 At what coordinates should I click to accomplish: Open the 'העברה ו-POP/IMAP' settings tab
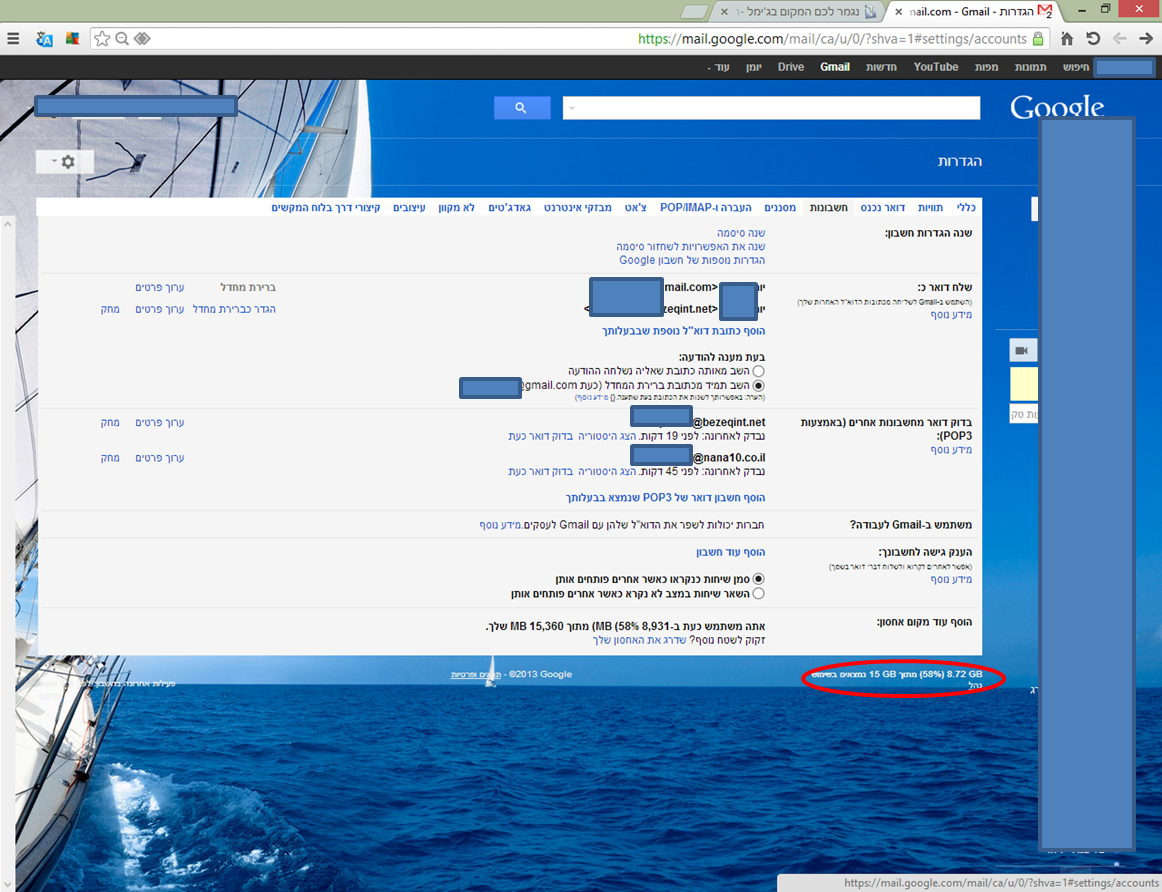(706, 207)
